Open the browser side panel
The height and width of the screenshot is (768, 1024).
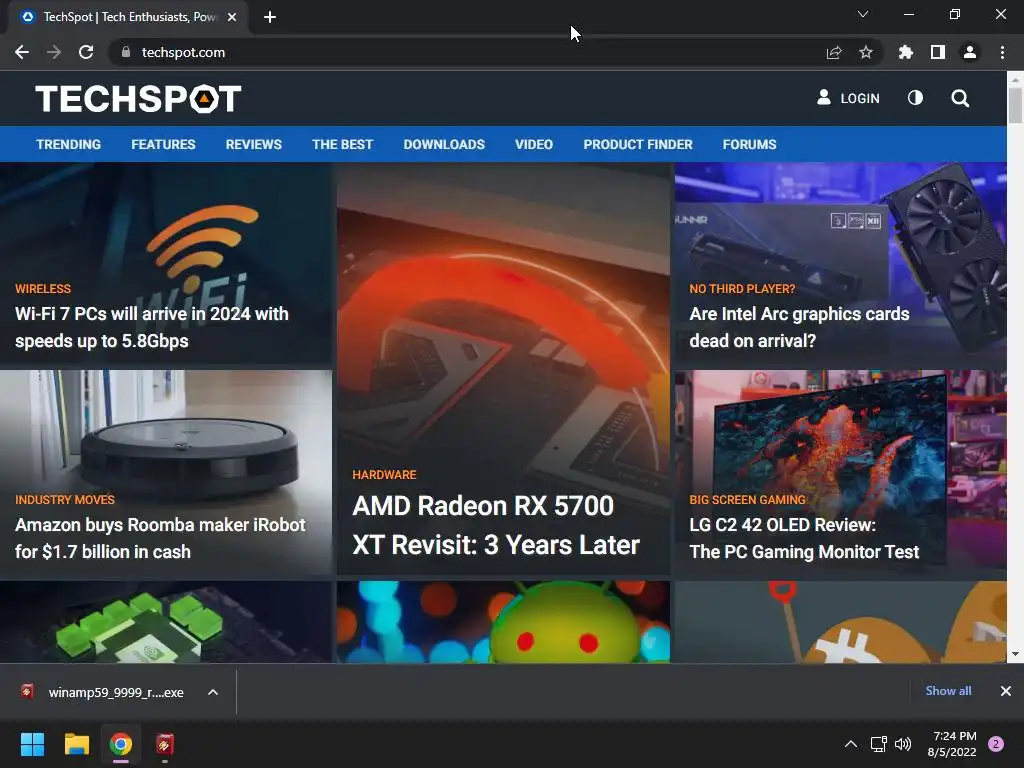938,52
